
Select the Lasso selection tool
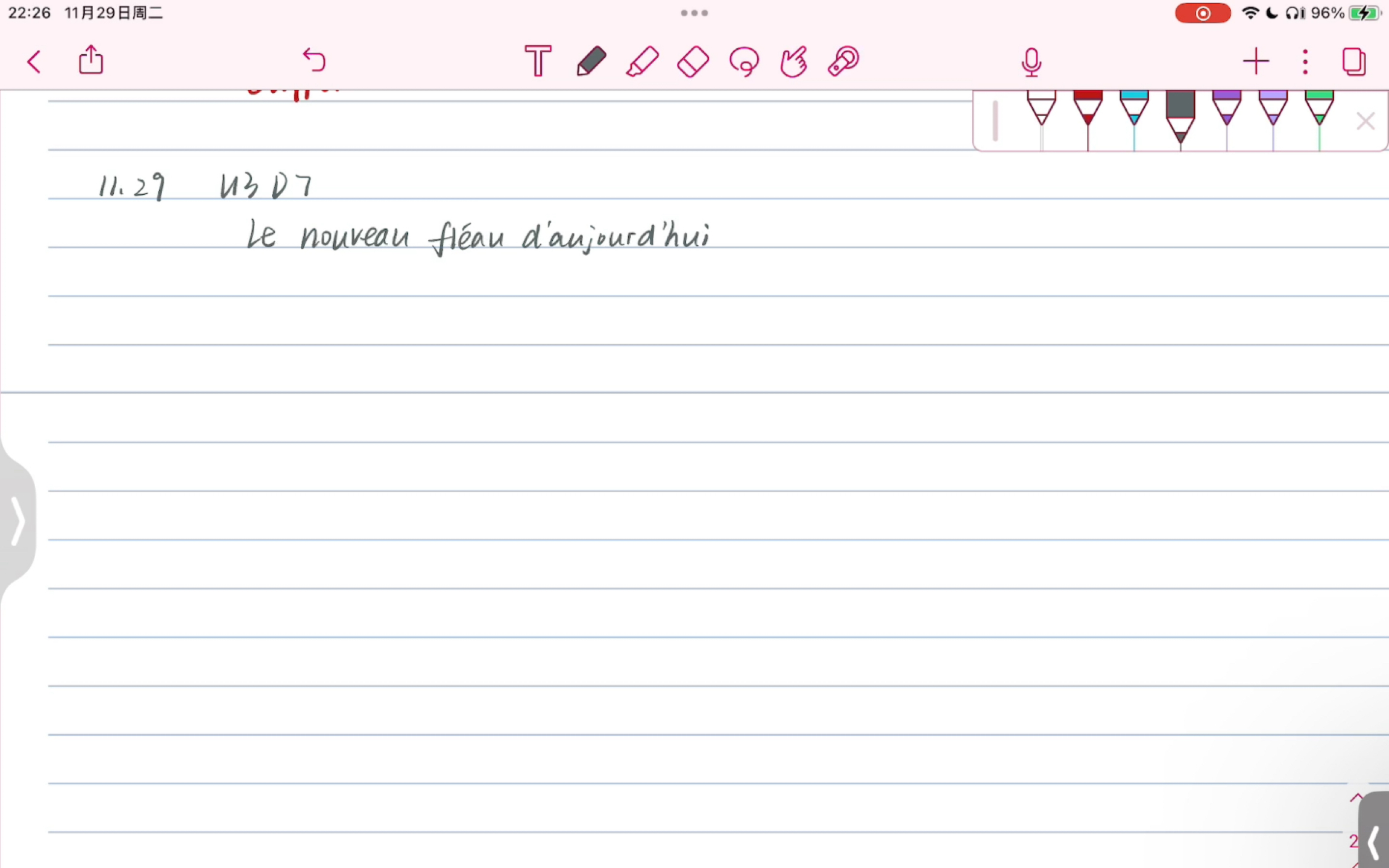click(x=744, y=61)
